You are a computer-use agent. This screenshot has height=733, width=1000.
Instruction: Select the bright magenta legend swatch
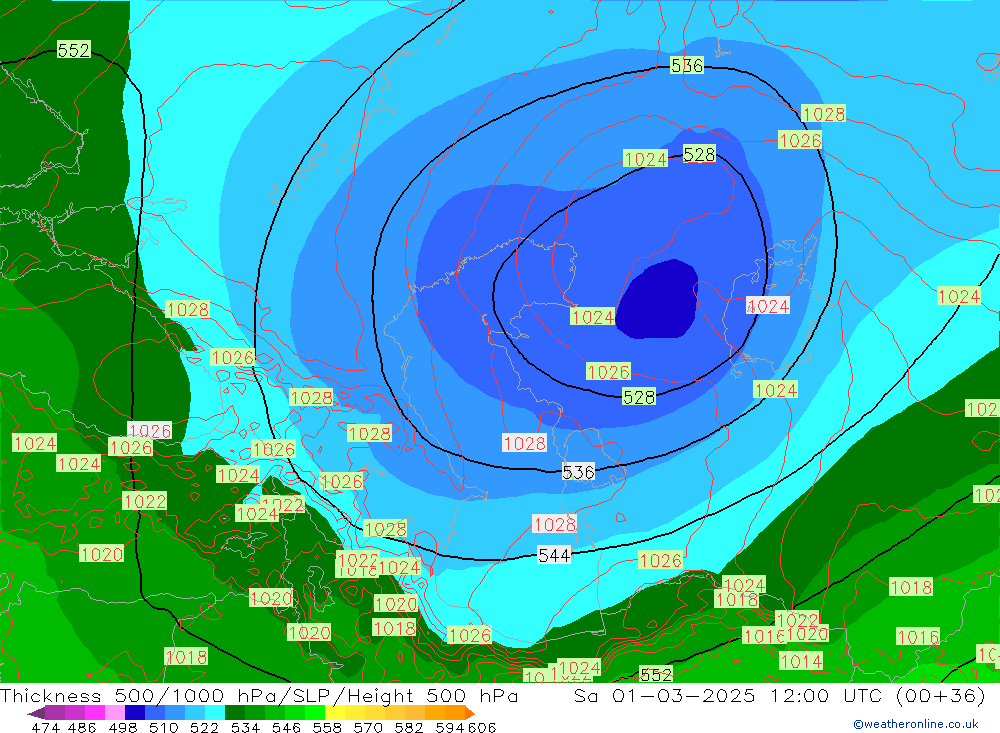pyautogui.click(x=94, y=713)
